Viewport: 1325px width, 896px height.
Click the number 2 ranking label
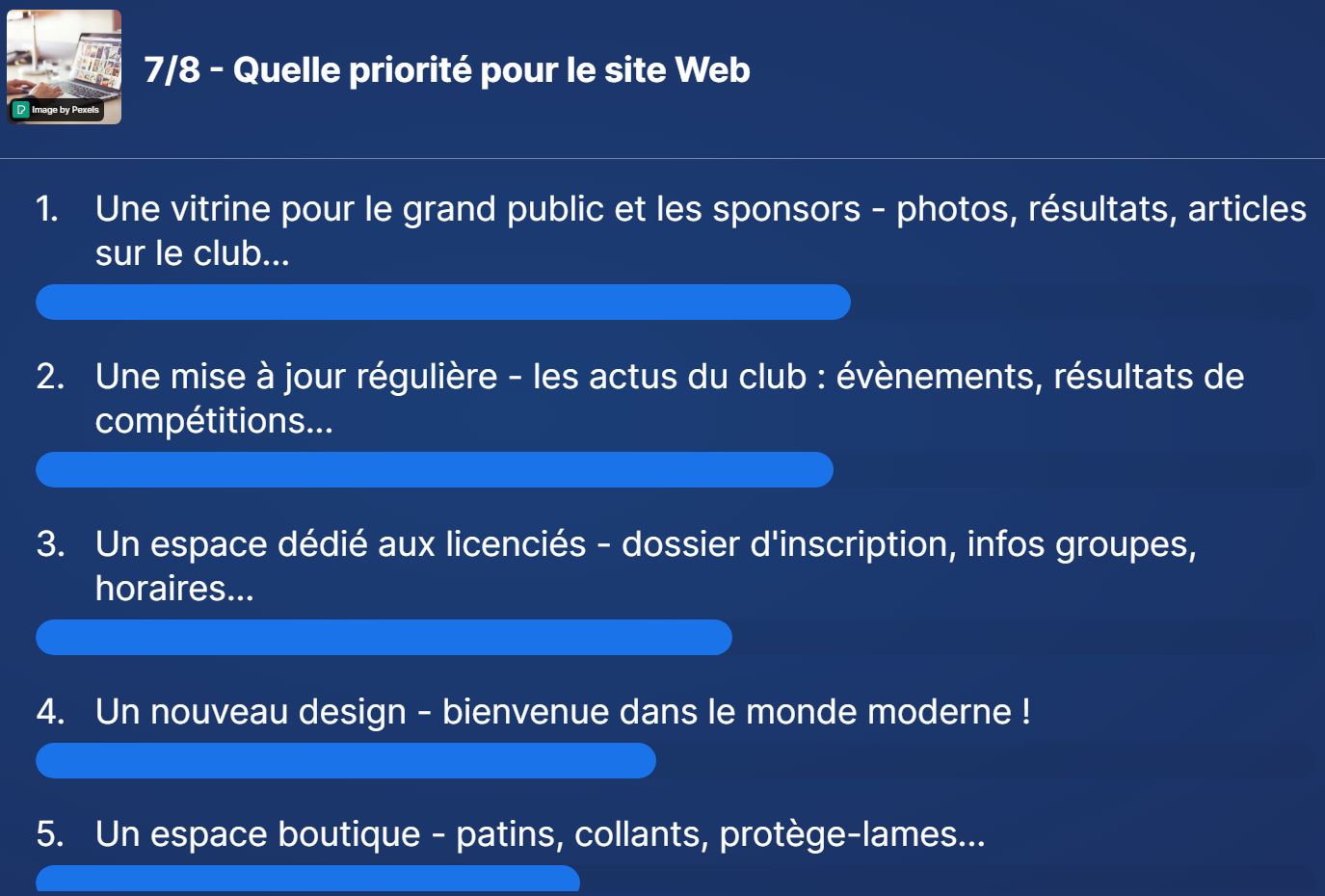tap(50, 377)
